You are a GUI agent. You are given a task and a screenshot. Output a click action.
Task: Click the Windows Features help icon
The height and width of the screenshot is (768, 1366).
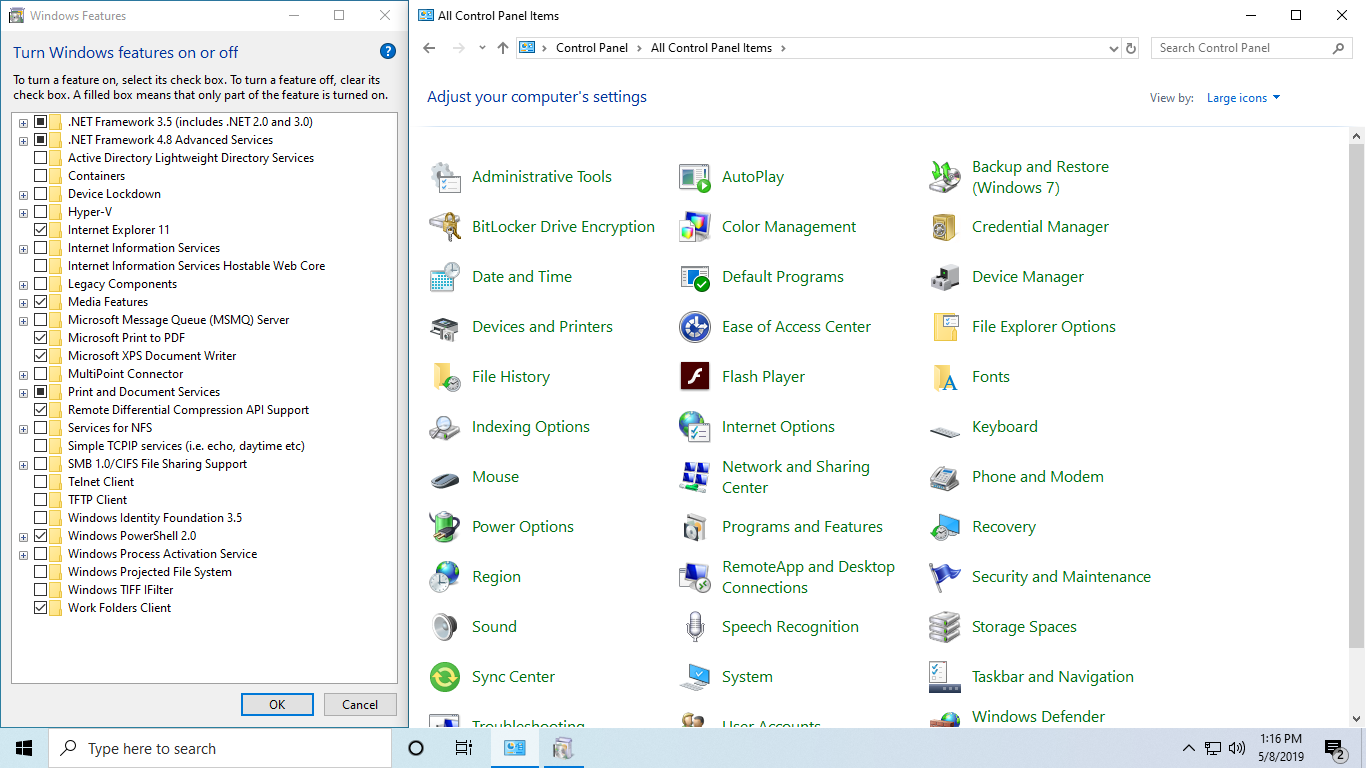[x=388, y=52]
